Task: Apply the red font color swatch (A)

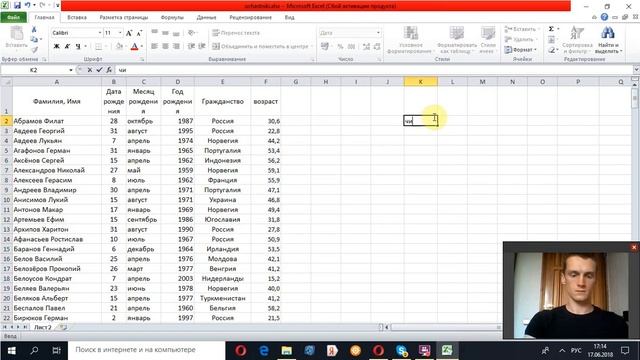Action: click(134, 47)
